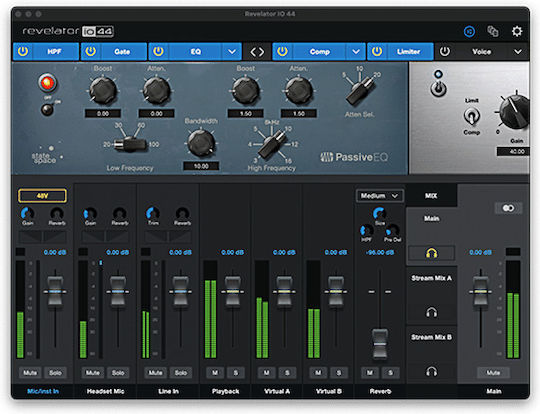Viewport: 540px width, 414px height.
Task: Open the scenes copy icon
Action: click(x=493, y=31)
